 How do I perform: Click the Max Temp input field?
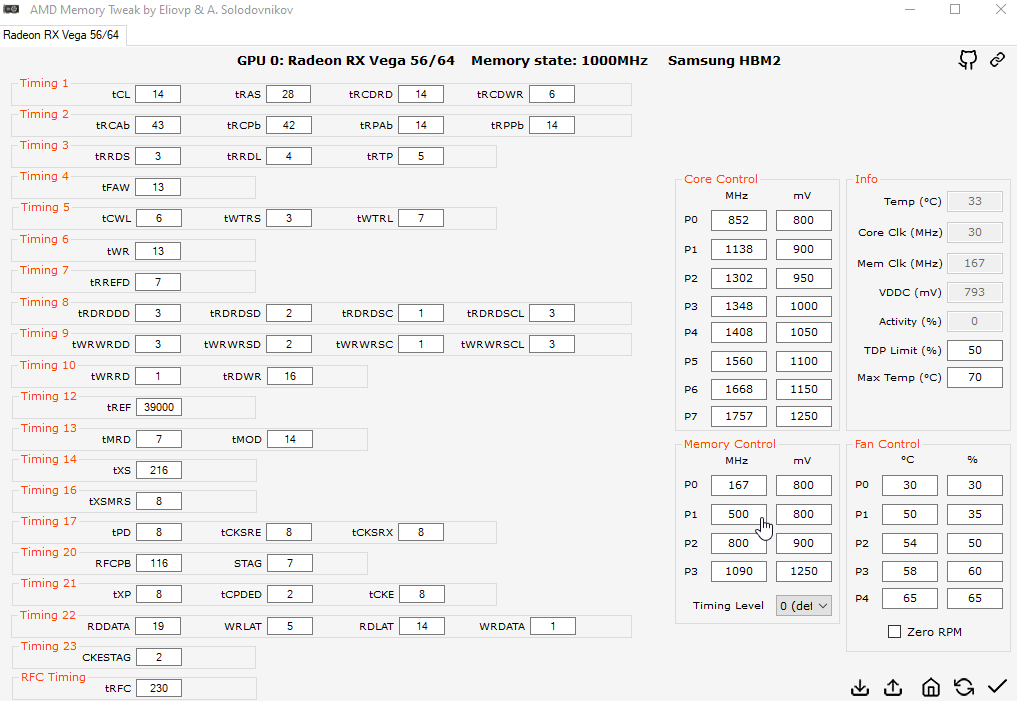(x=975, y=377)
